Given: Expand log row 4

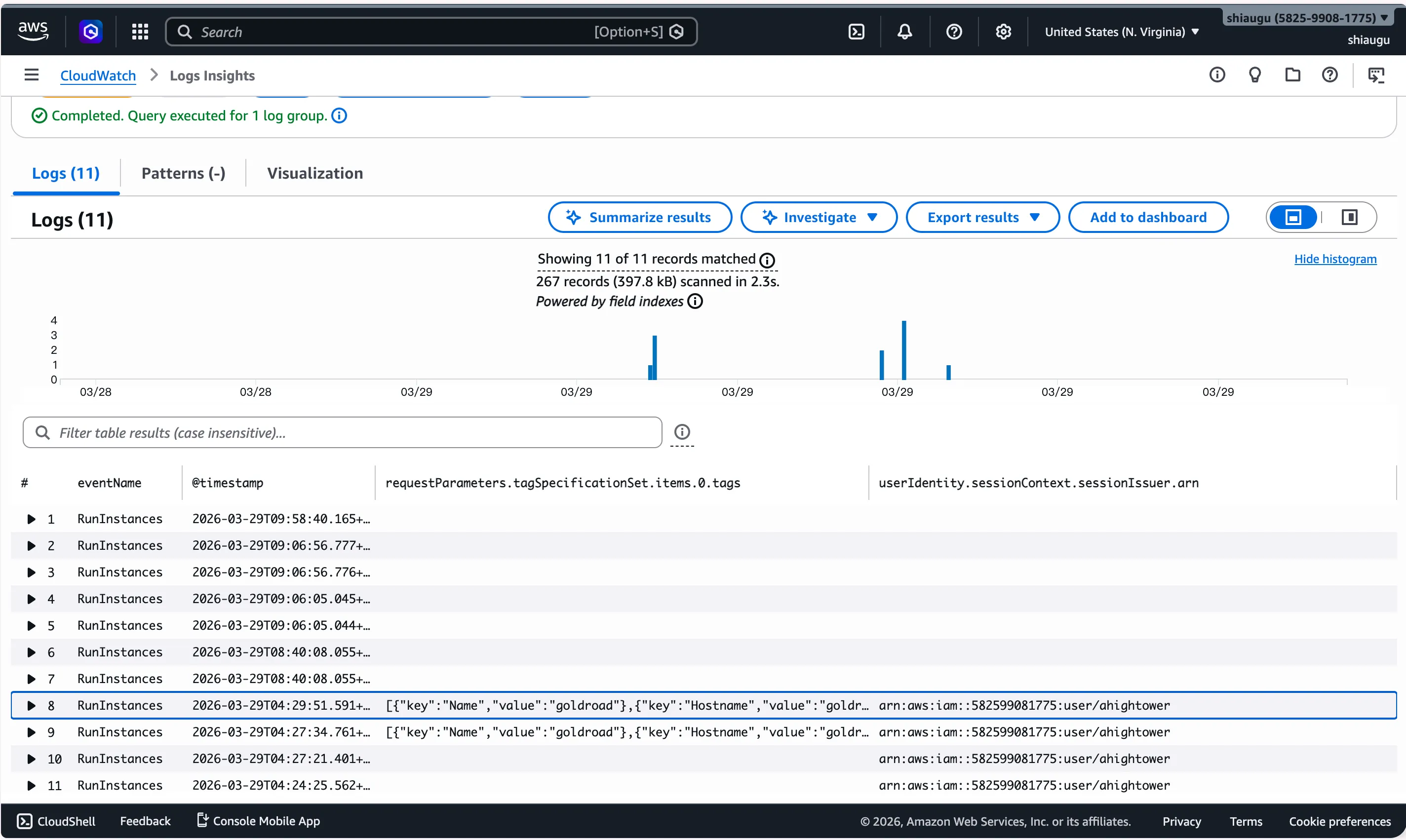Looking at the screenshot, I should [32, 599].
